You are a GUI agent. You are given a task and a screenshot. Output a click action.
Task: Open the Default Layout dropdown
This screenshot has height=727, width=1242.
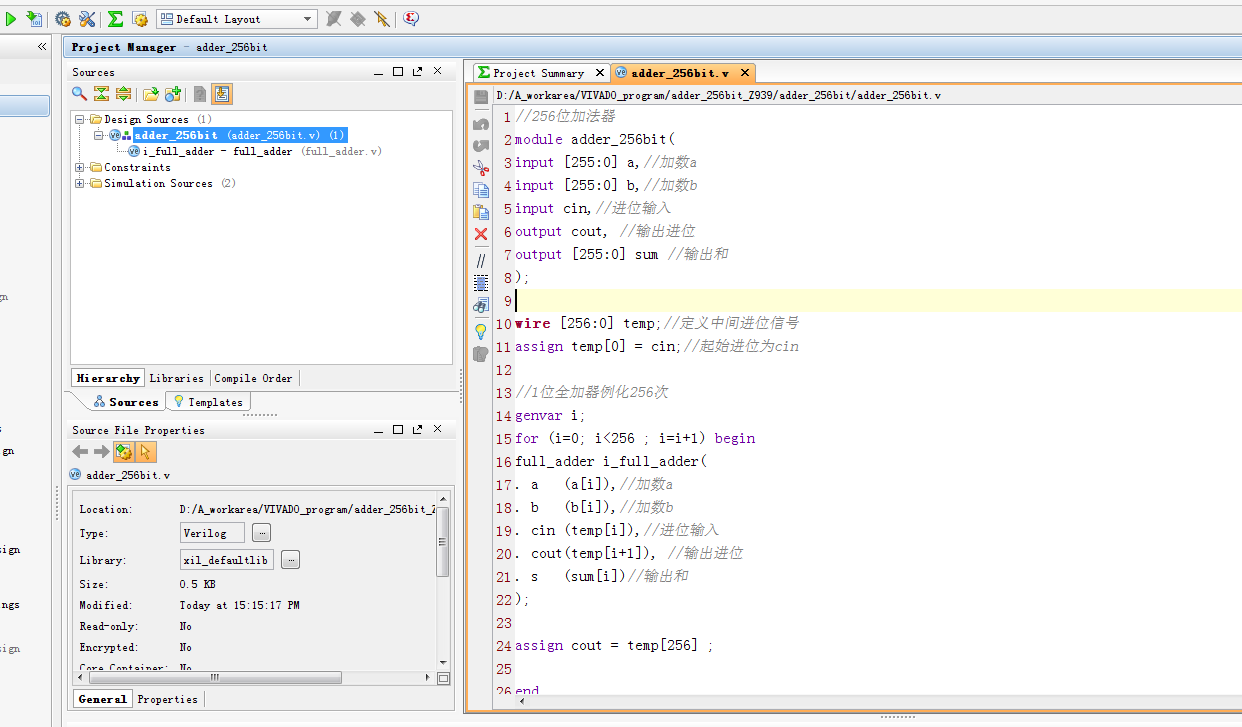237,19
